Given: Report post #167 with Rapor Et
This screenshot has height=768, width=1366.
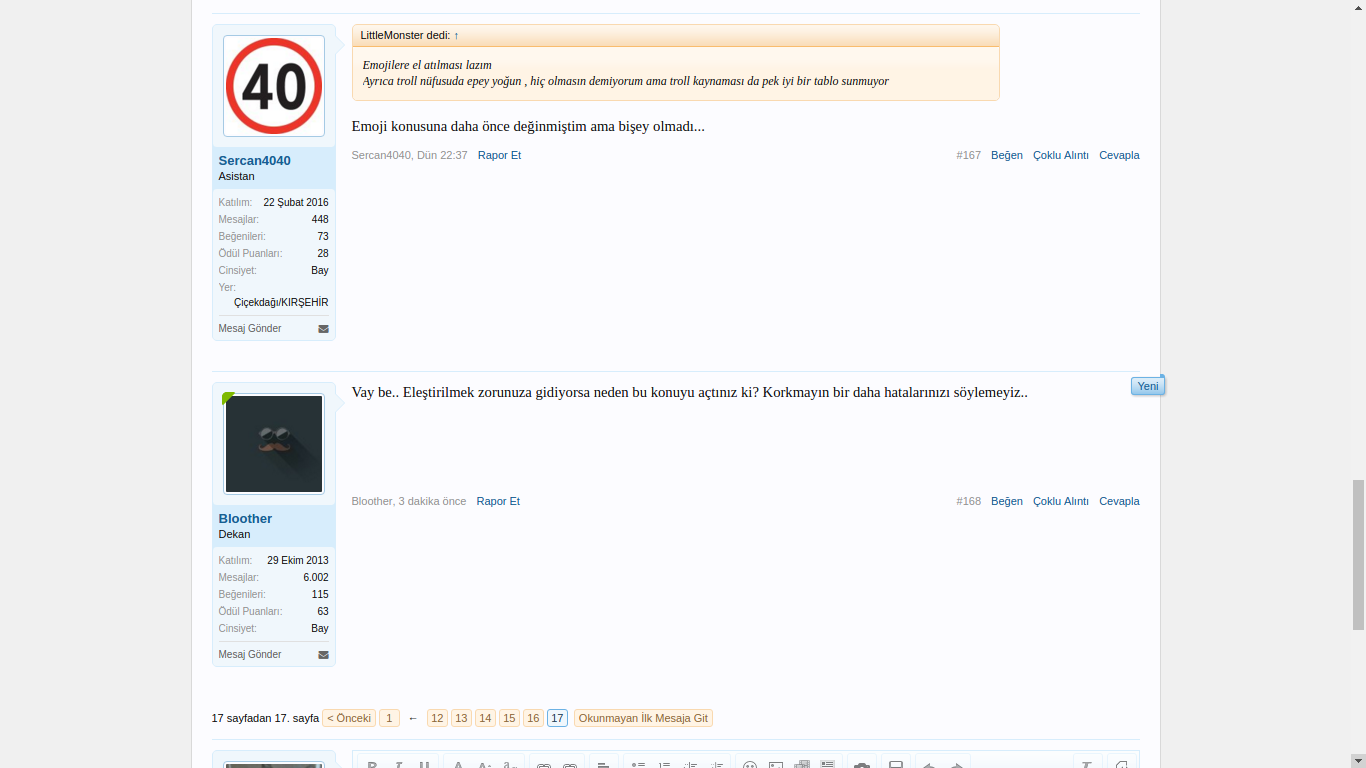Looking at the screenshot, I should click(x=499, y=155).
